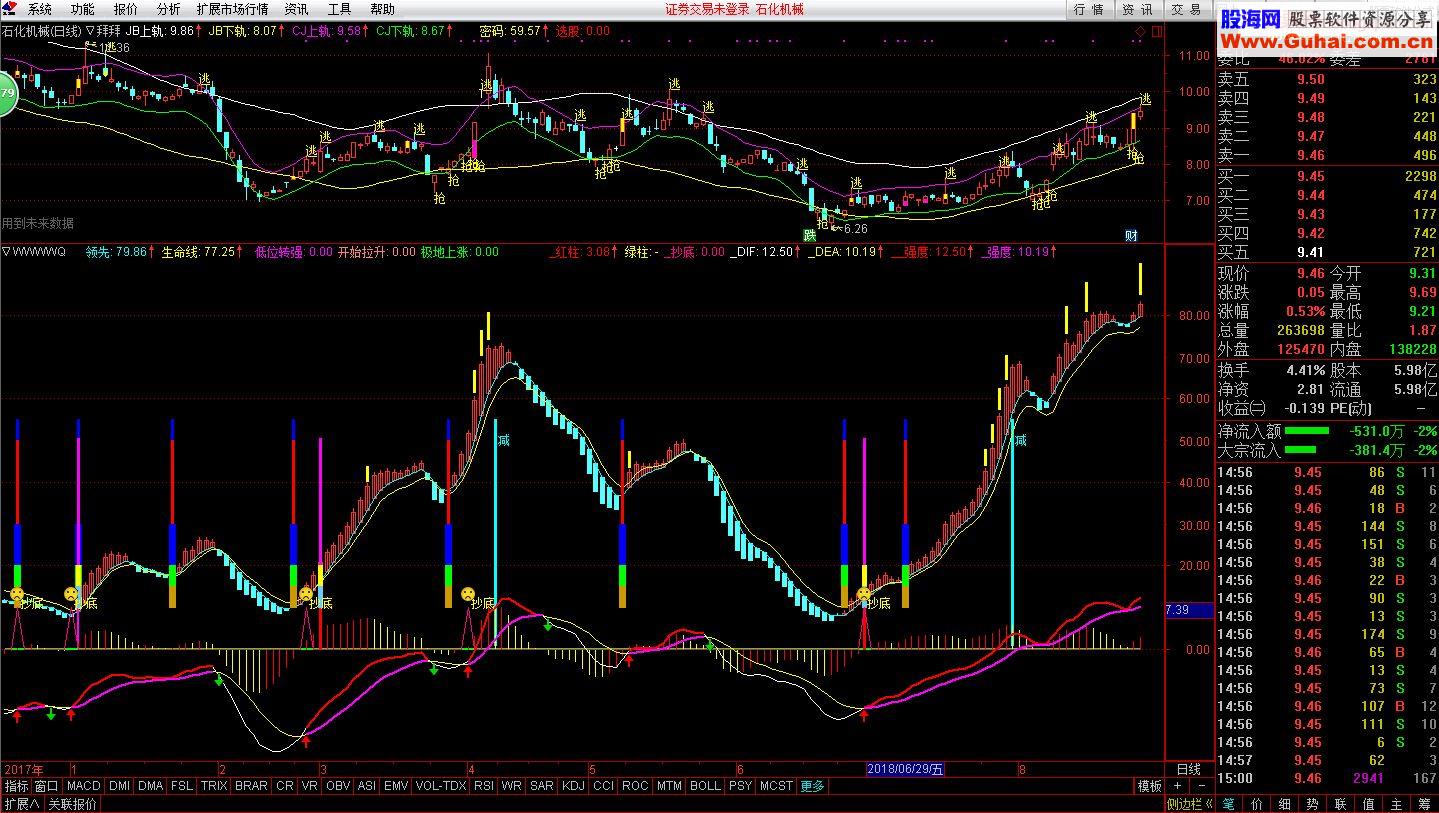Viewport: 1439px width, 813px height.
Task: Click the 换手 4.41% value
Action: tap(1305, 370)
